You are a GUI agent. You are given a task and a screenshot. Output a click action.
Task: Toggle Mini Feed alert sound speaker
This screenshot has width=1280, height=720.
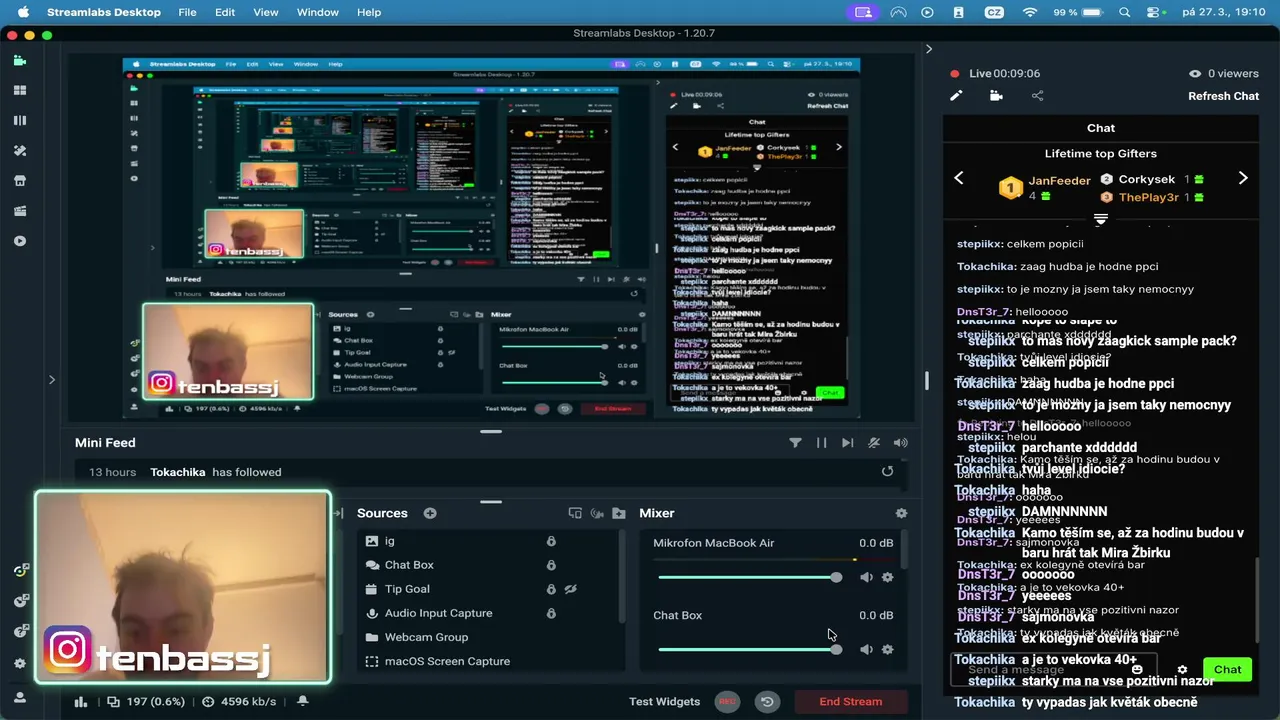pos(901,442)
